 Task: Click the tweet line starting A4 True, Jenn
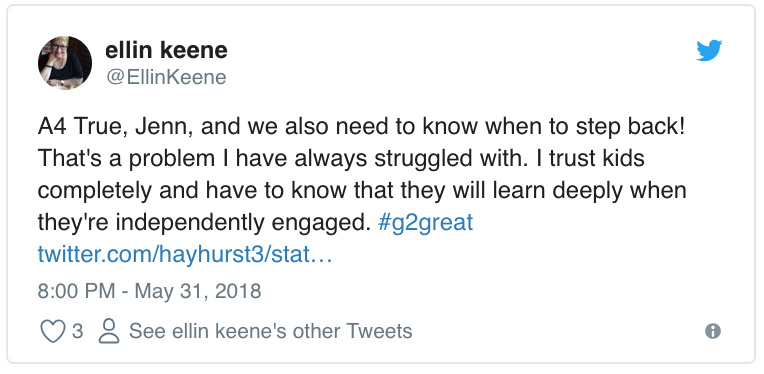click(362, 127)
